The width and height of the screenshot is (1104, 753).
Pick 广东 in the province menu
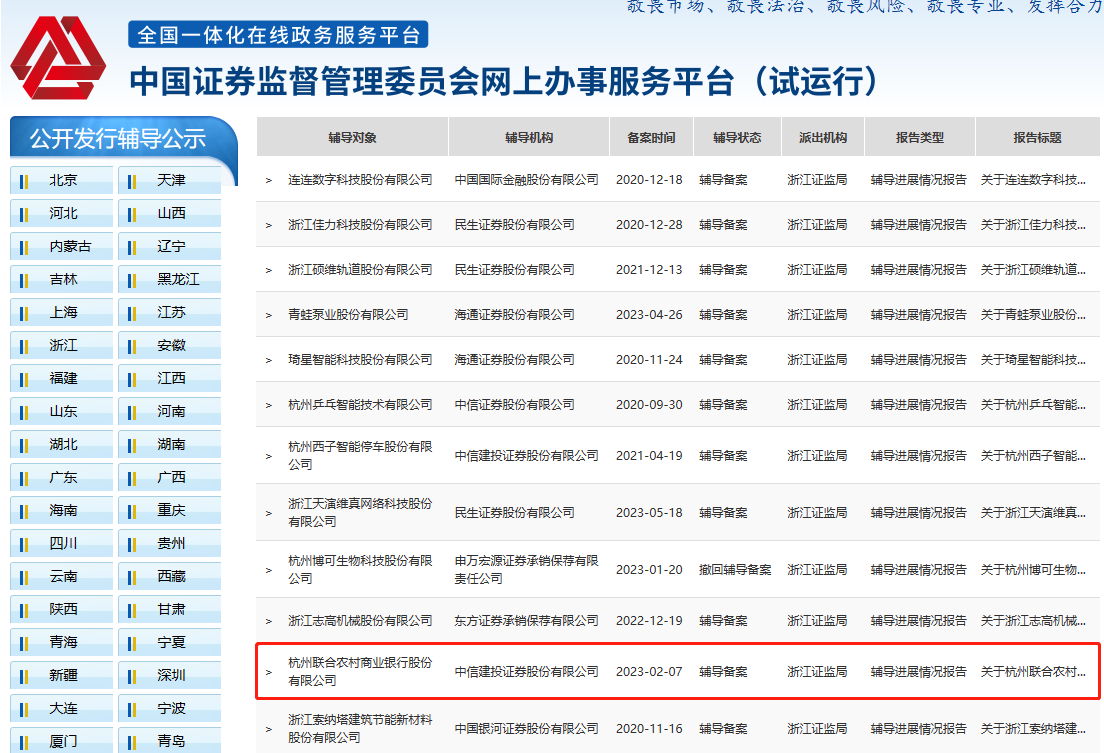[x=63, y=478]
